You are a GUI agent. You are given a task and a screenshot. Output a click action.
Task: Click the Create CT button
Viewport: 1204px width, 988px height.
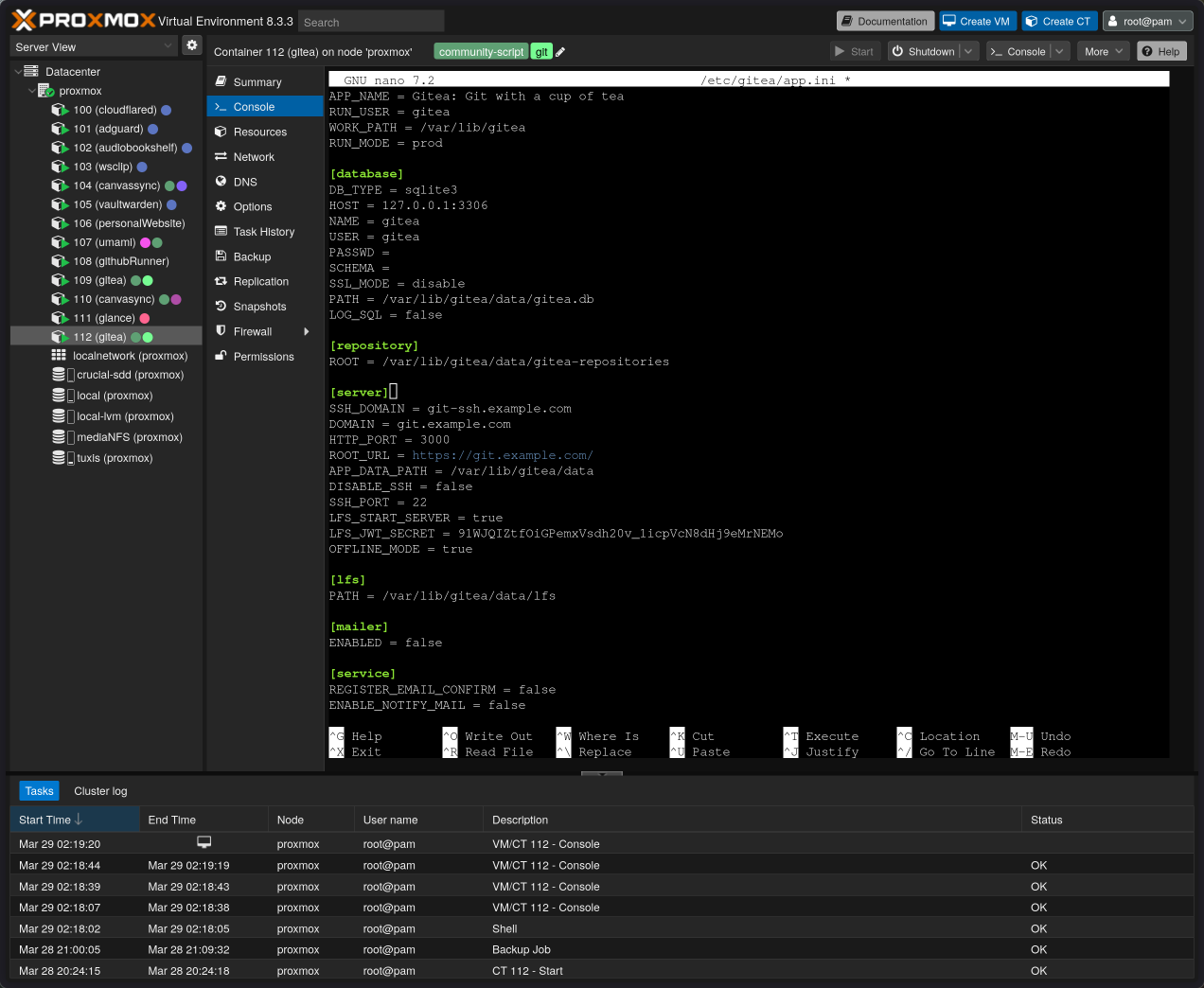point(1058,21)
